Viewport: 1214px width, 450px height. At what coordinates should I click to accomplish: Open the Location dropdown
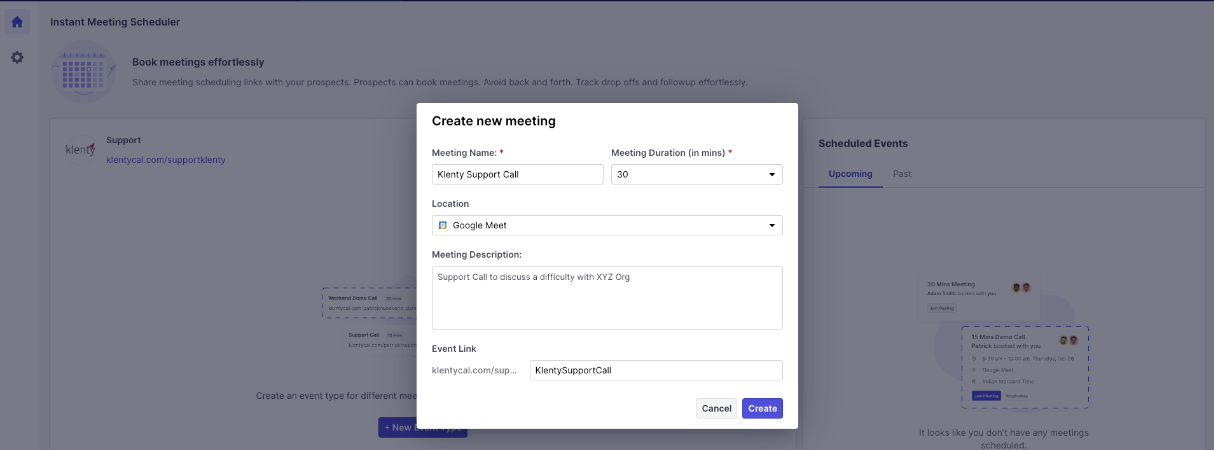607,226
